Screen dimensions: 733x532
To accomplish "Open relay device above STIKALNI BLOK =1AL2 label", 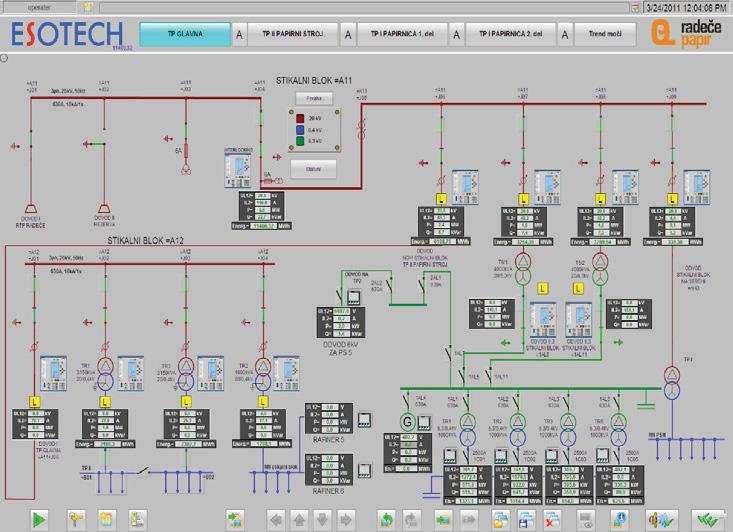I will (x=543, y=320).
